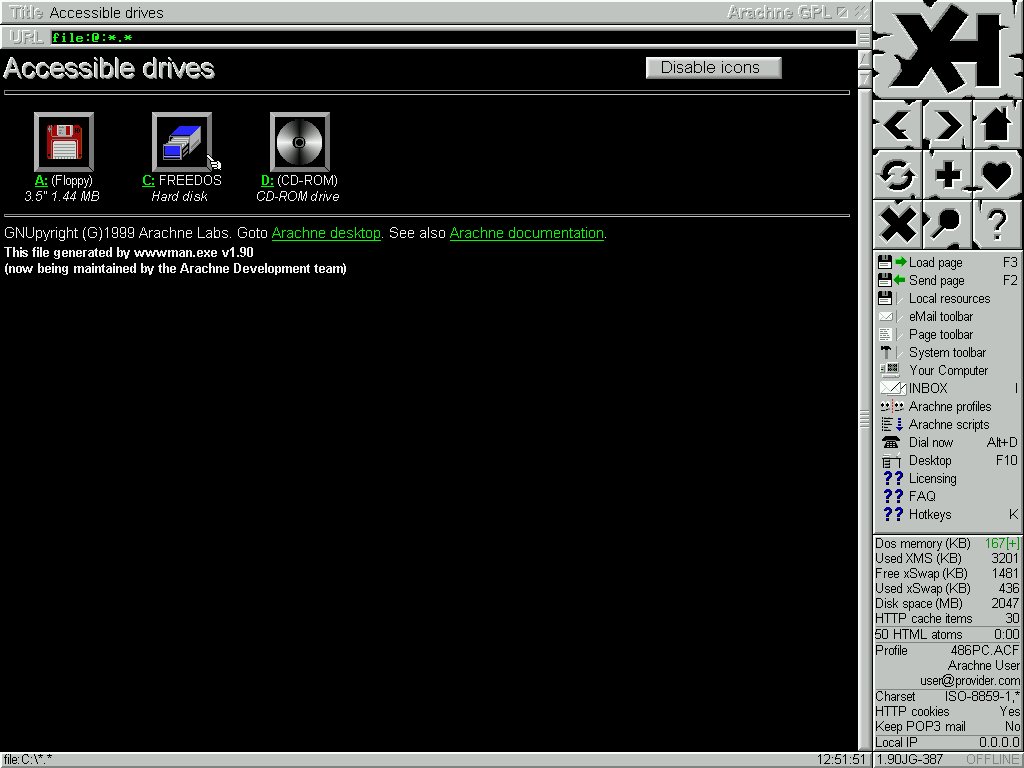Click the plus icon to add to hotlist

click(x=946, y=175)
